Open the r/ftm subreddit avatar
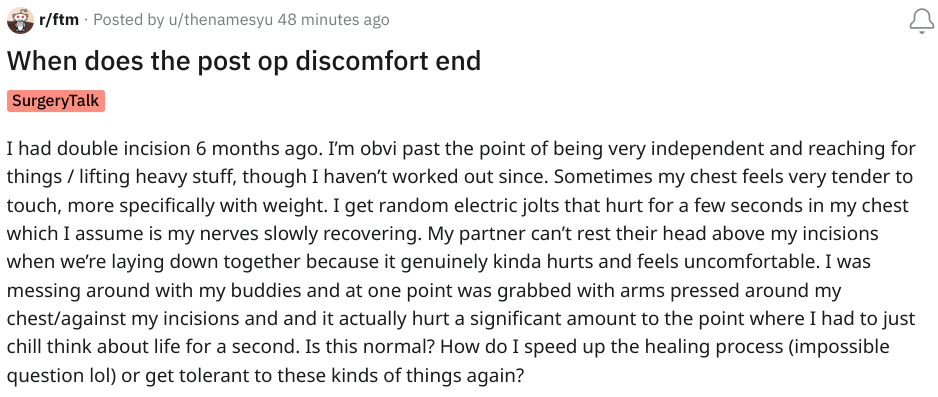Screen dimensions: 938x397 20,21
